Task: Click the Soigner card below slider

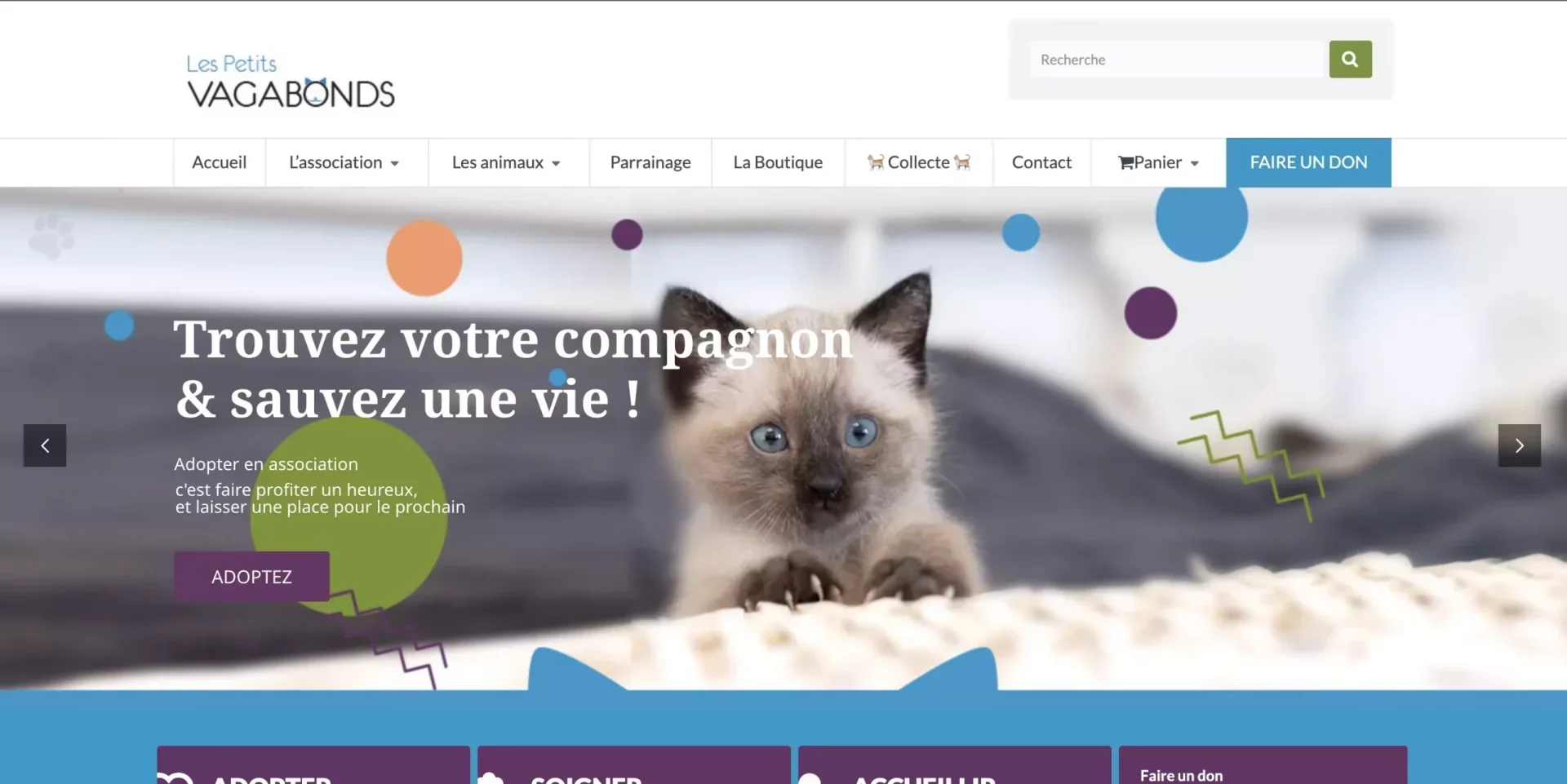Action: coord(634,765)
